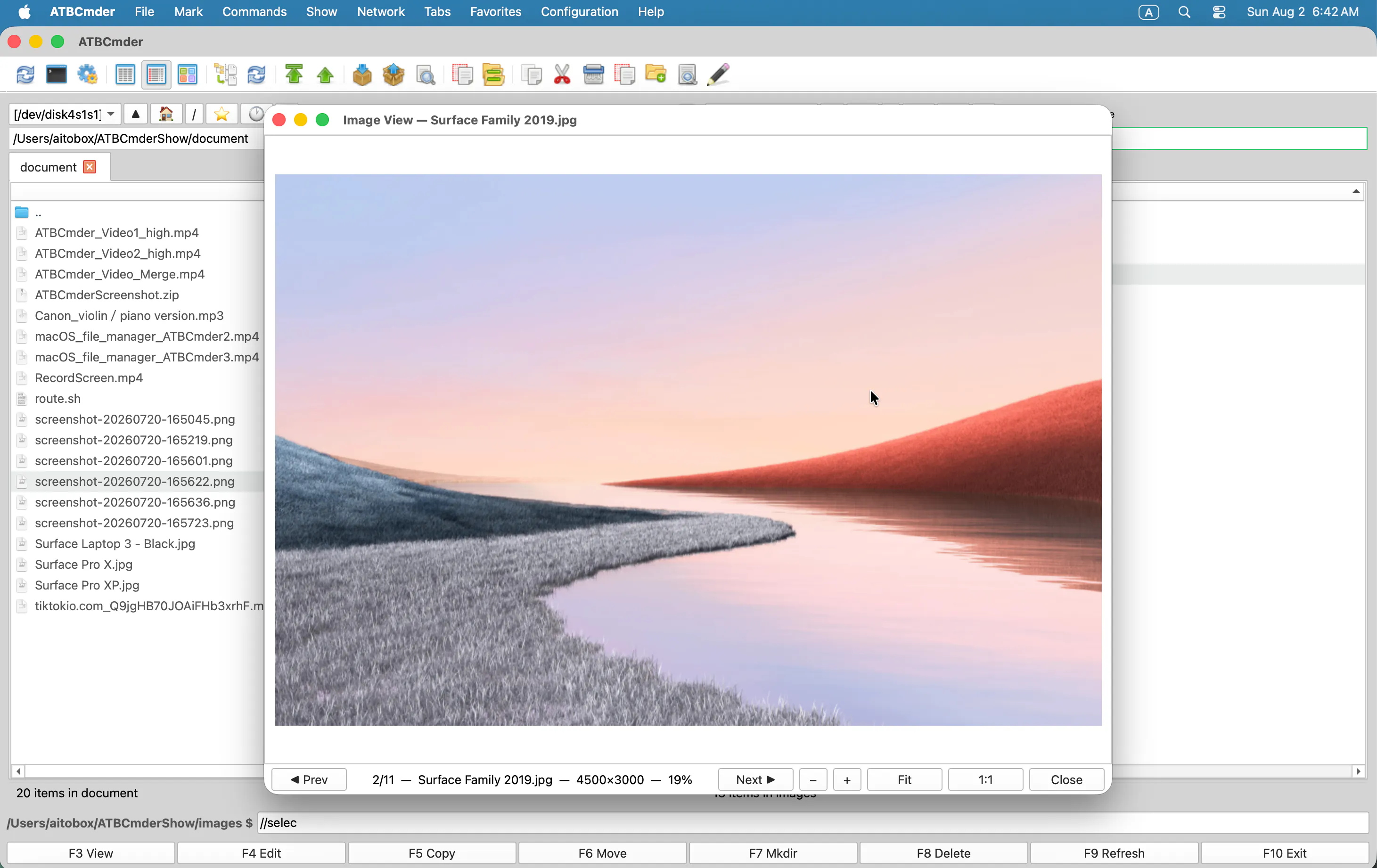
Task: Close the document tab with red X
Action: pyautogui.click(x=89, y=167)
